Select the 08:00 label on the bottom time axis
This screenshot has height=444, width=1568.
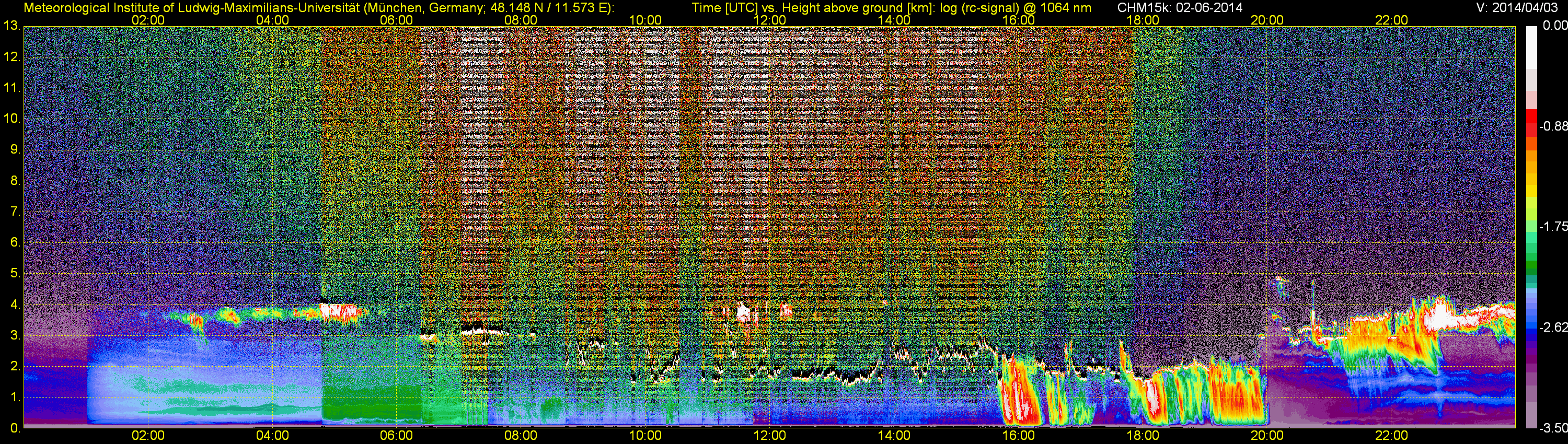[x=521, y=436]
